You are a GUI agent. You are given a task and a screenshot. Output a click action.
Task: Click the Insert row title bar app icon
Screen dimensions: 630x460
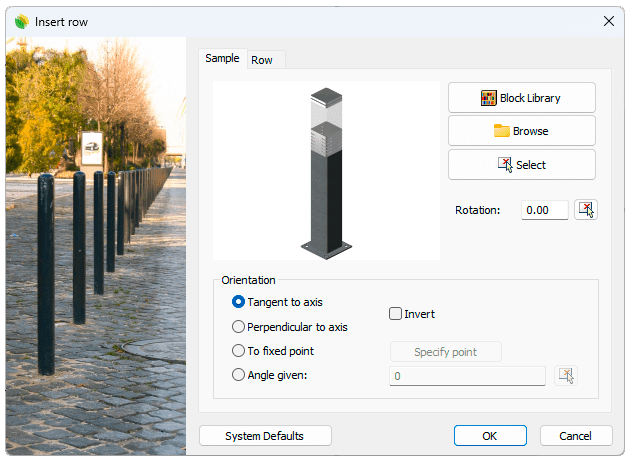tap(21, 20)
